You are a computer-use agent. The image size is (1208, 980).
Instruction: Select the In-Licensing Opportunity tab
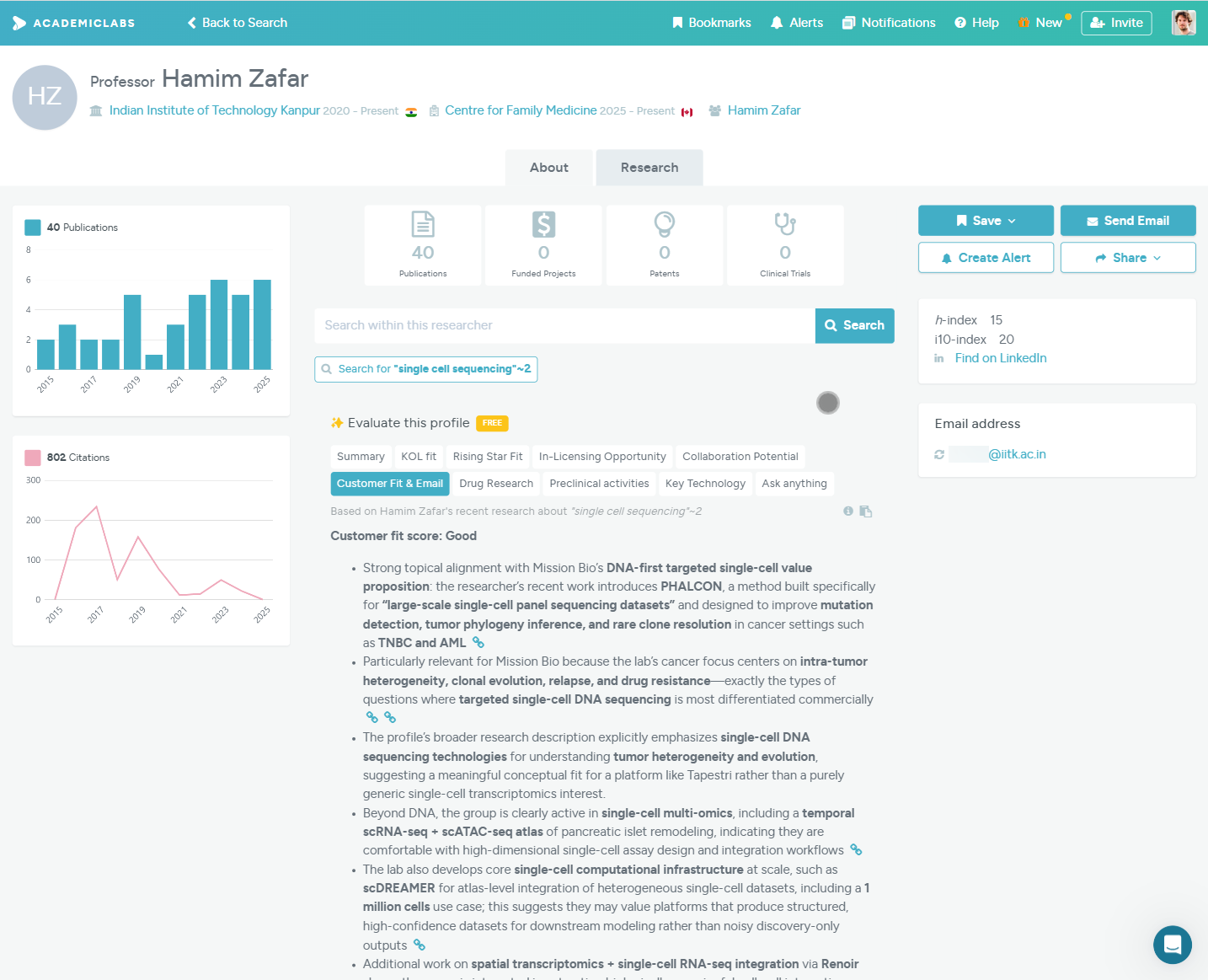point(602,457)
